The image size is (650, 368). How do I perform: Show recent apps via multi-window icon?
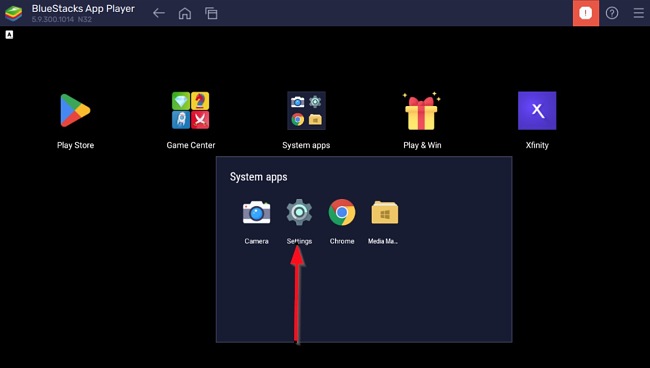[x=211, y=13]
